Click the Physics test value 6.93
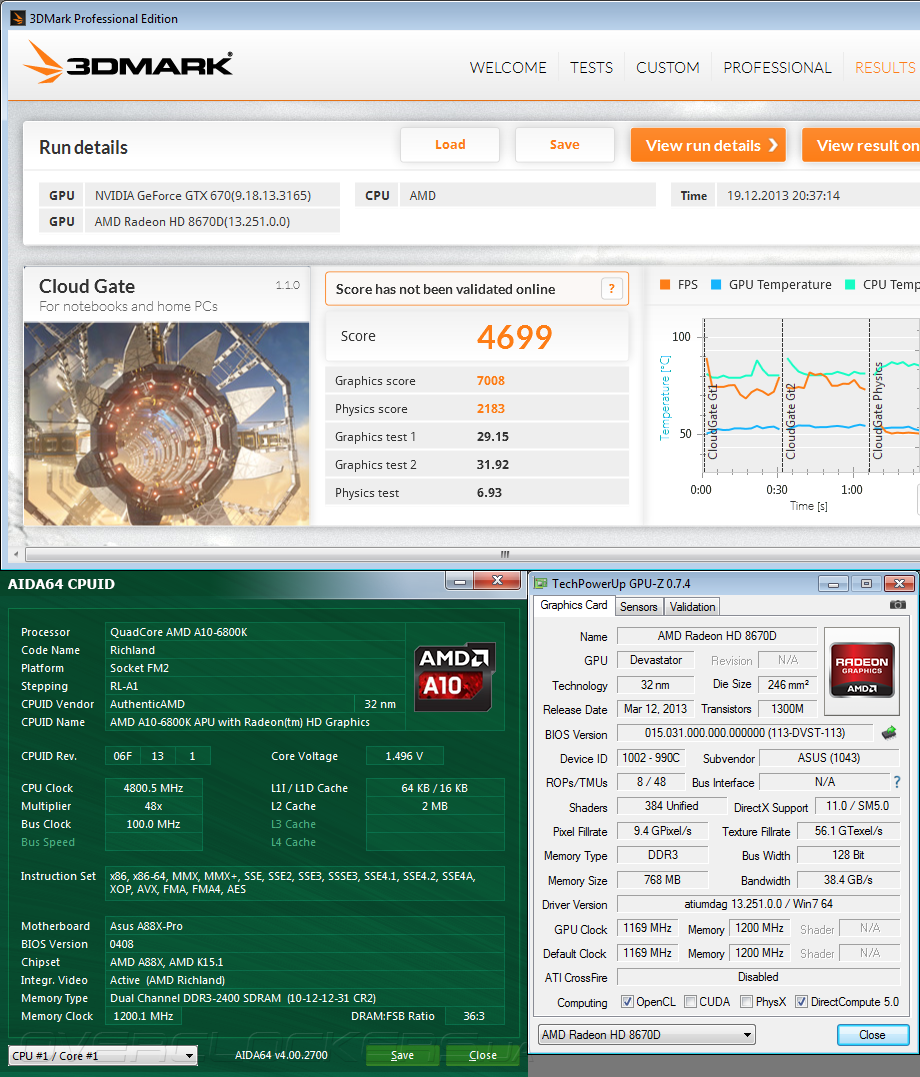 pos(489,493)
